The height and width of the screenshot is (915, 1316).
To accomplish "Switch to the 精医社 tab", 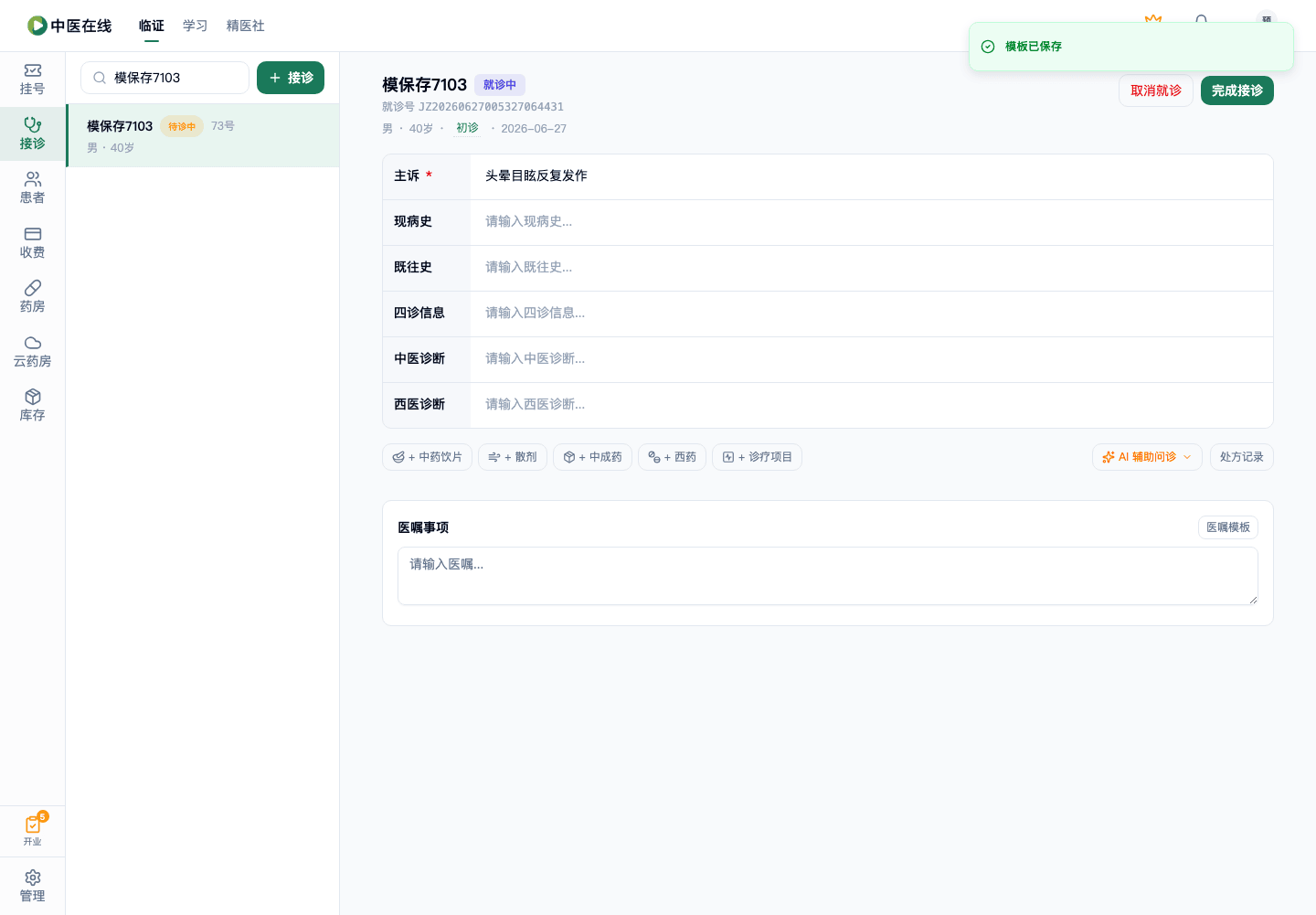I will pyautogui.click(x=246, y=26).
